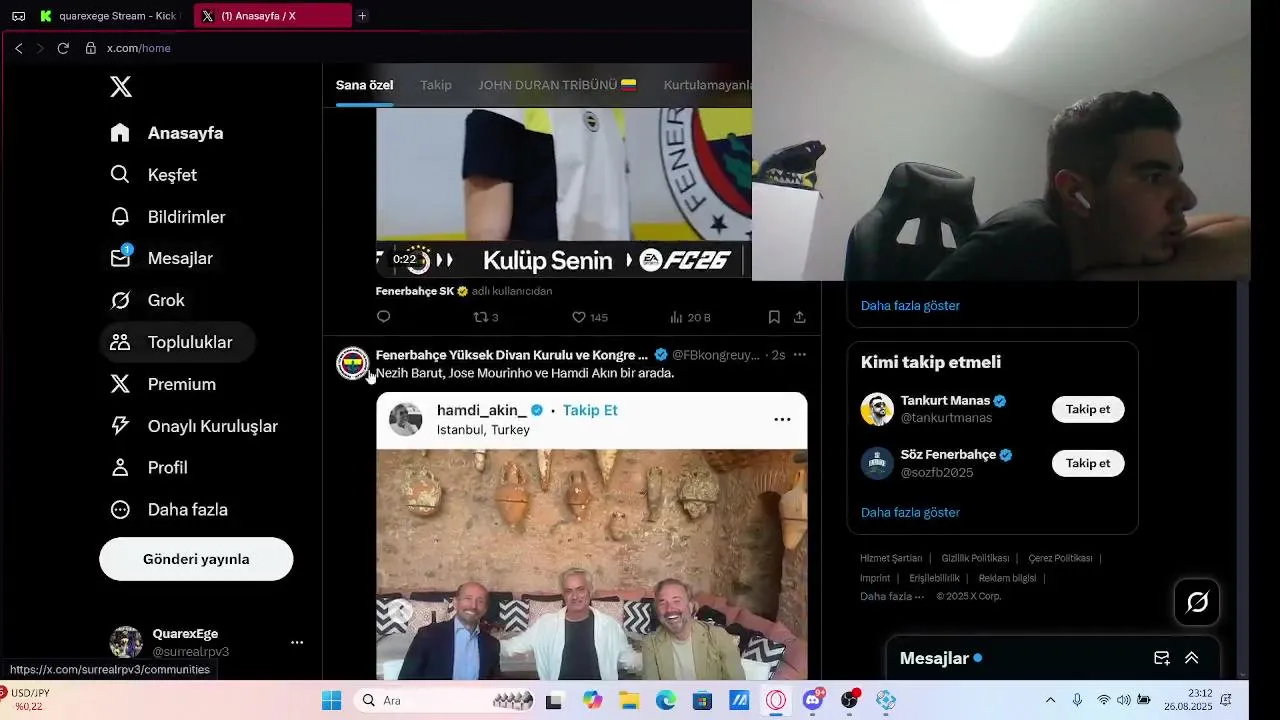
Task: Open a new browser tab
Action: 362,16
